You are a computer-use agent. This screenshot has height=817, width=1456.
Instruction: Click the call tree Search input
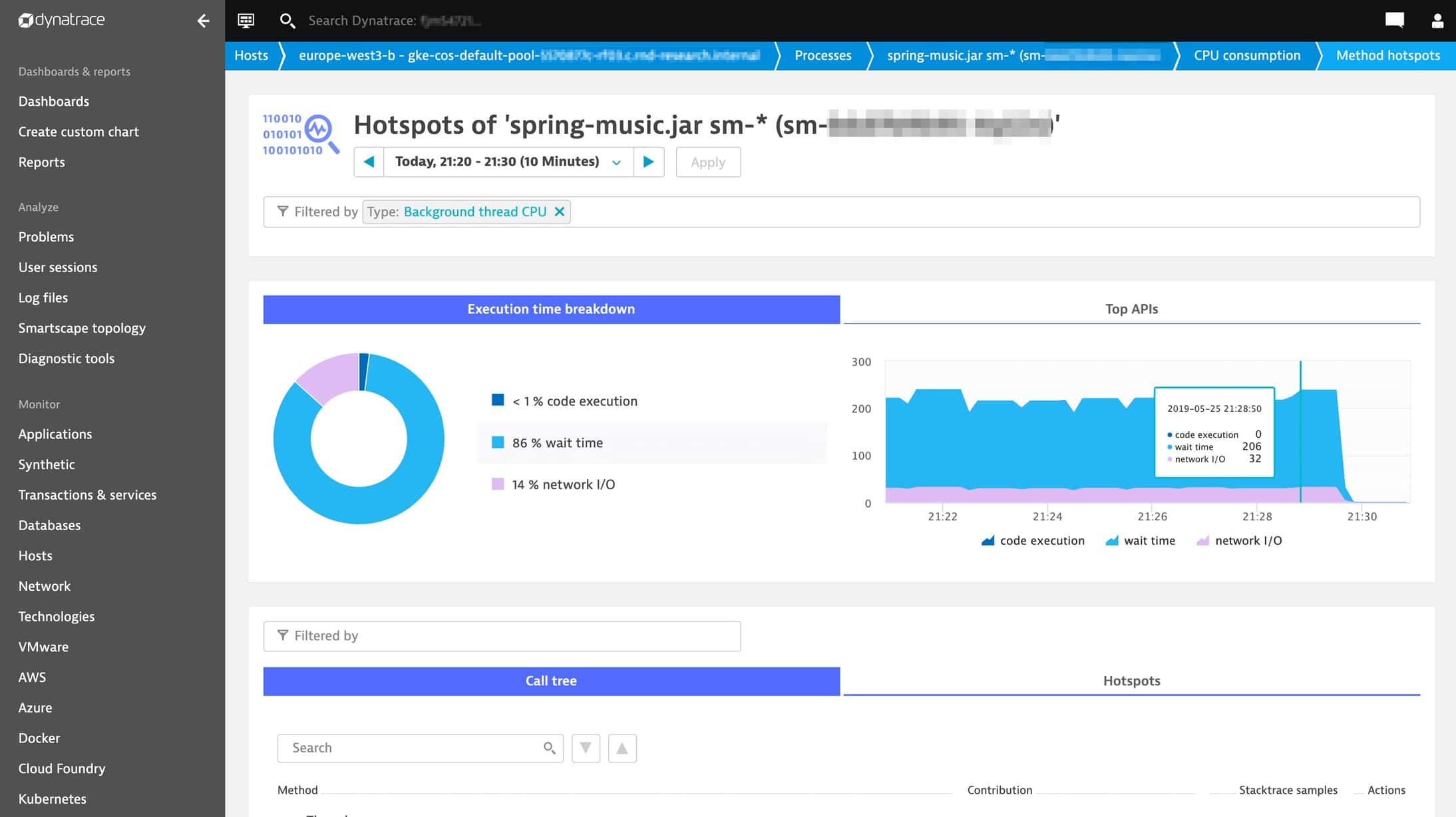[420, 748]
